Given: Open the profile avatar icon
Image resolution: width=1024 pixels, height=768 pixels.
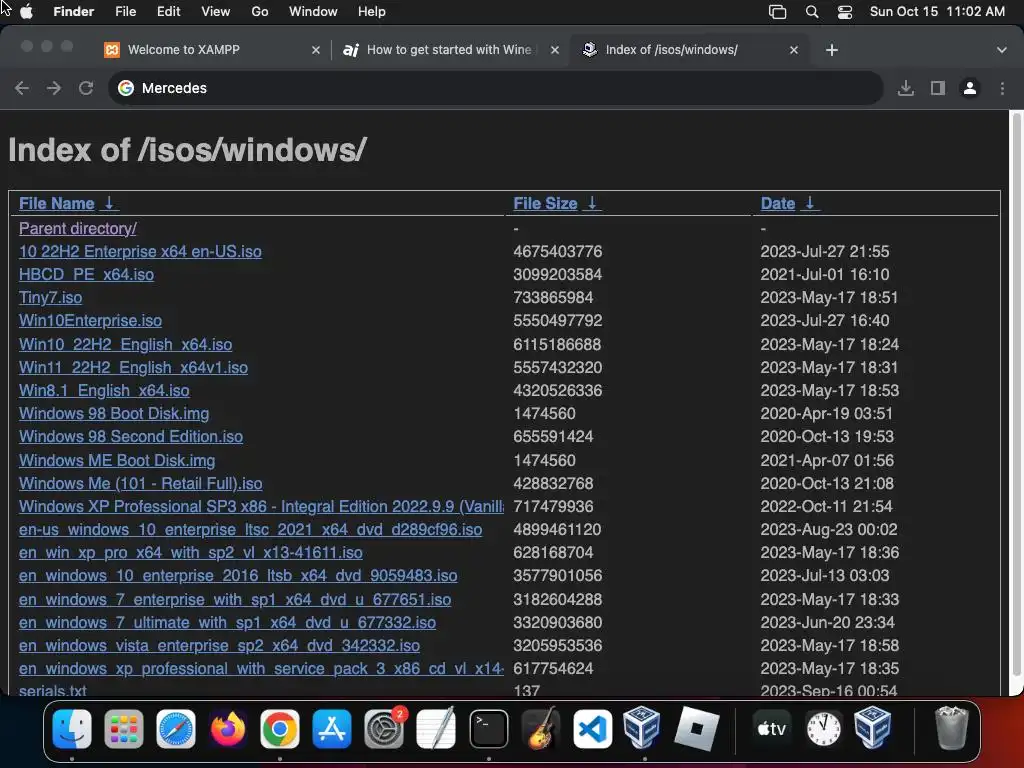Looking at the screenshot, I should [970, 88].
